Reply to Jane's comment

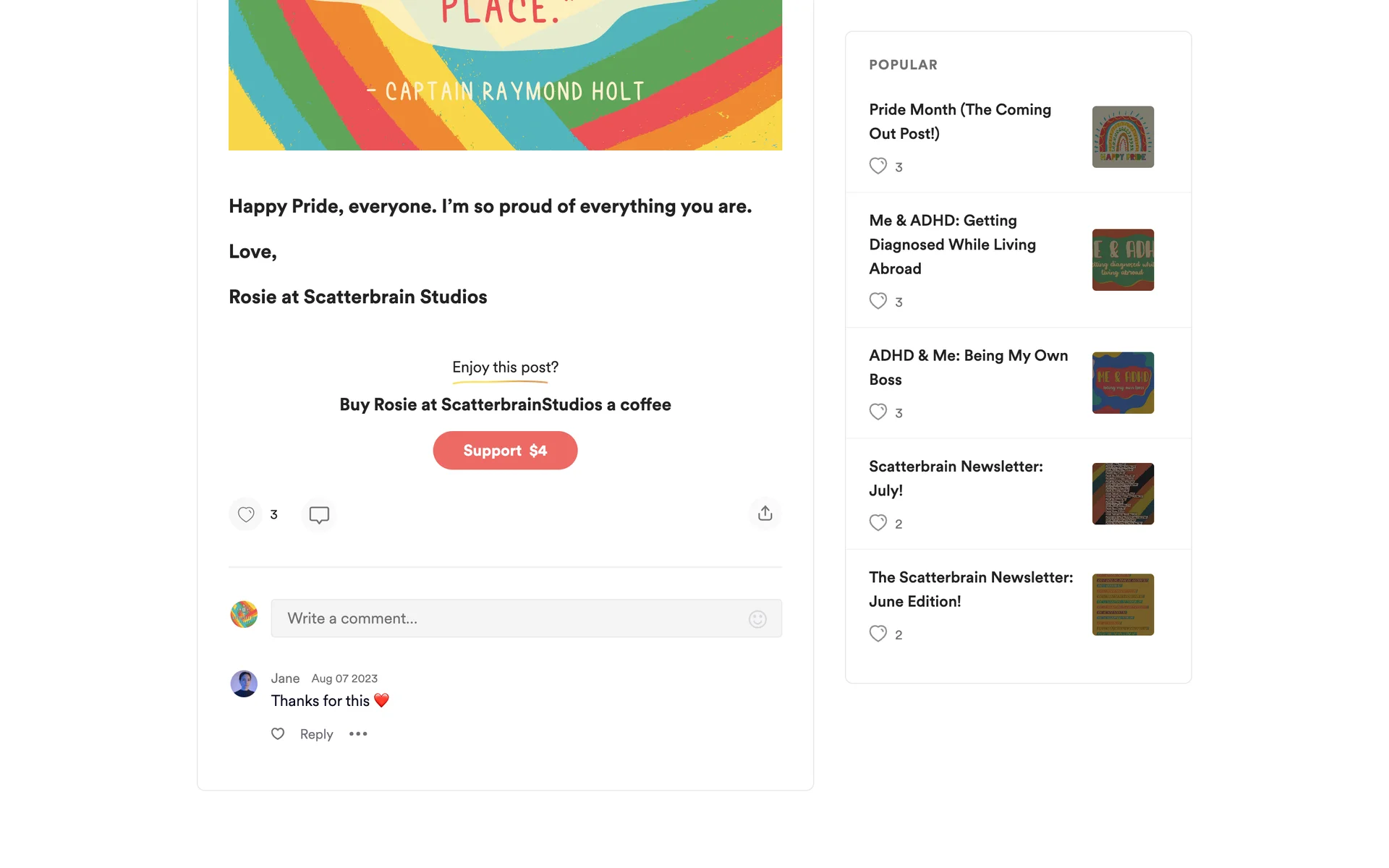(x=316, y=734)
